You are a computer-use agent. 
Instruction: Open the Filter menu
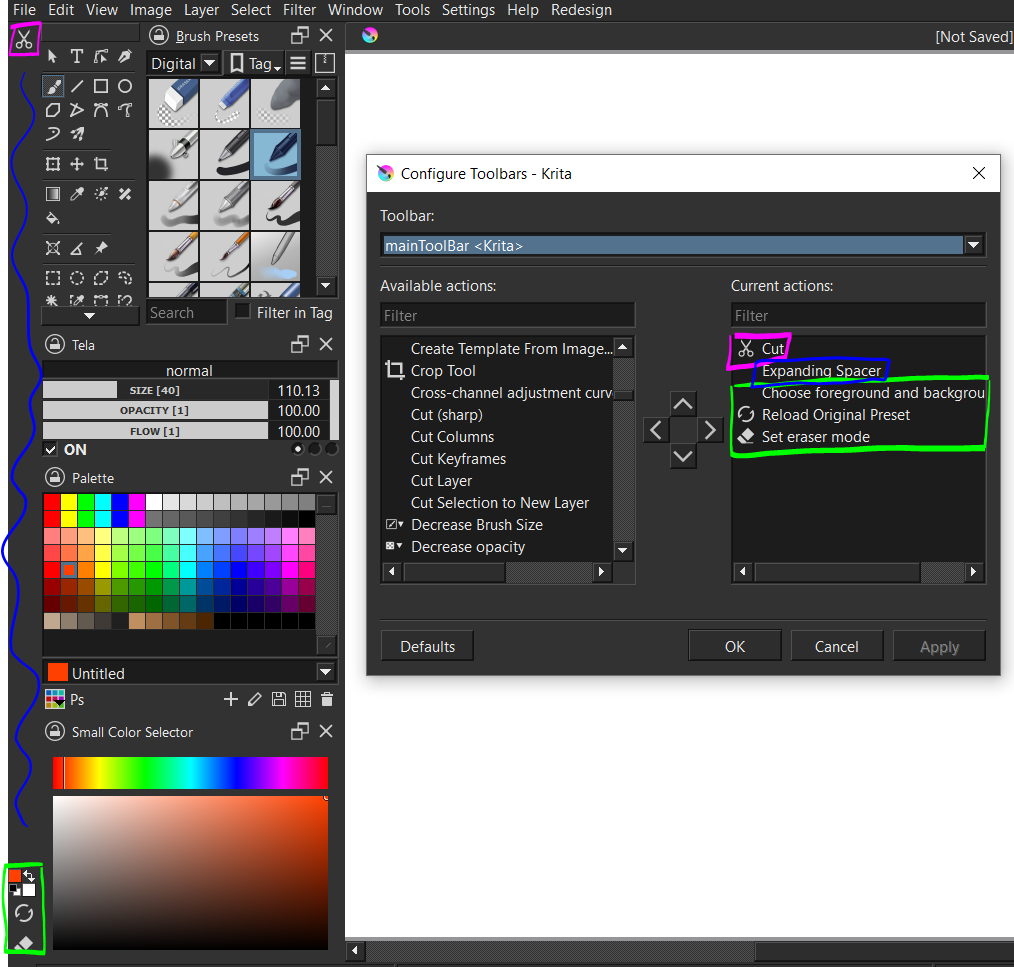(299, 10)
